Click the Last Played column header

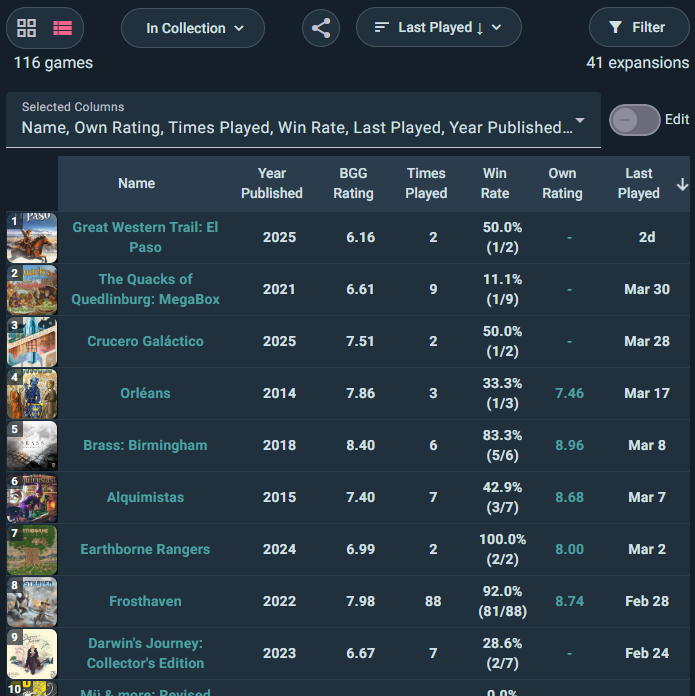(639, 183)
